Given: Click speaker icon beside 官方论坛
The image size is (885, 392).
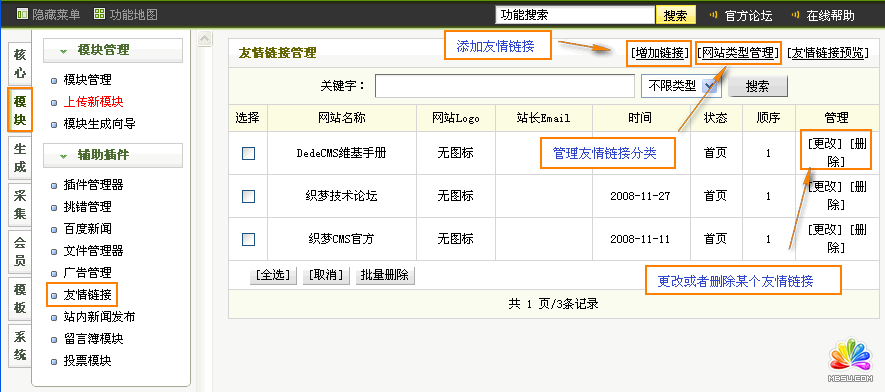Looking at the screenshot, I should click(713, 15).
